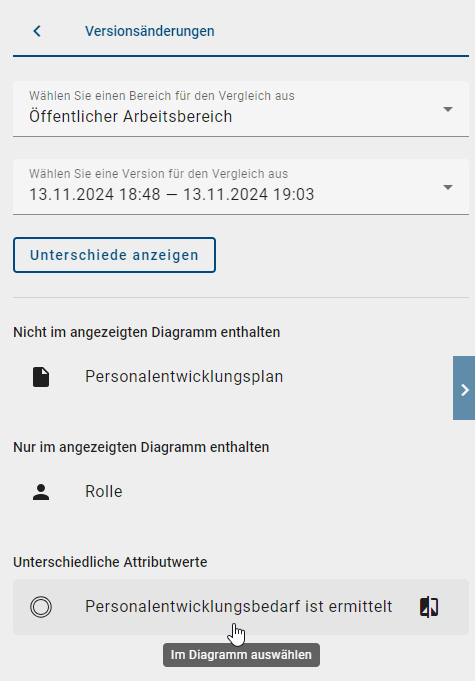Click the heading Nur im angezeigten Diagramm enthalten
Image resolution: width=475 pixels, height=681 pixels.
click(x=141, y=447)
